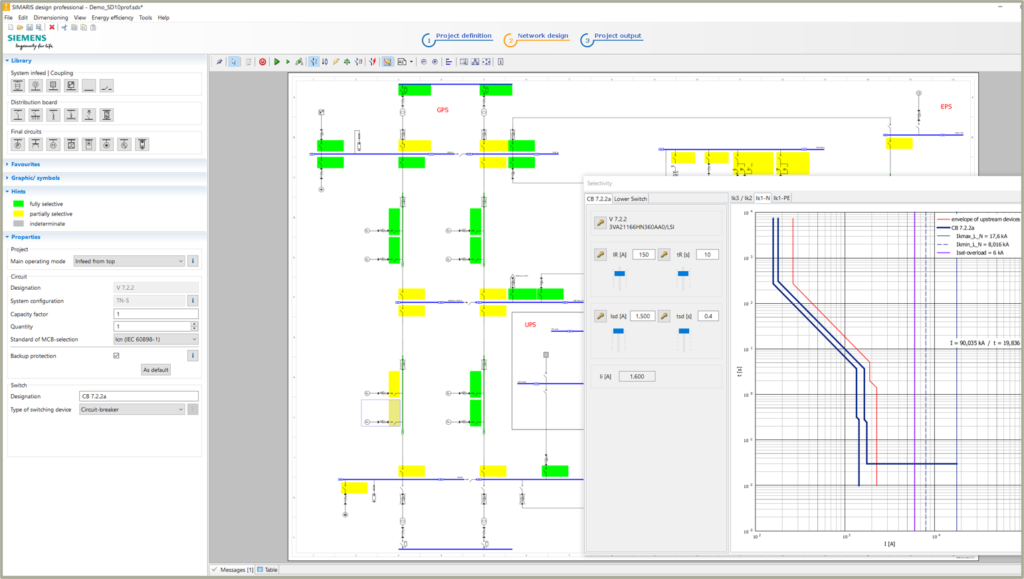Click the Capacity factor input field
This screenshot has height=579, width=1024.
(x=157, y=313)
